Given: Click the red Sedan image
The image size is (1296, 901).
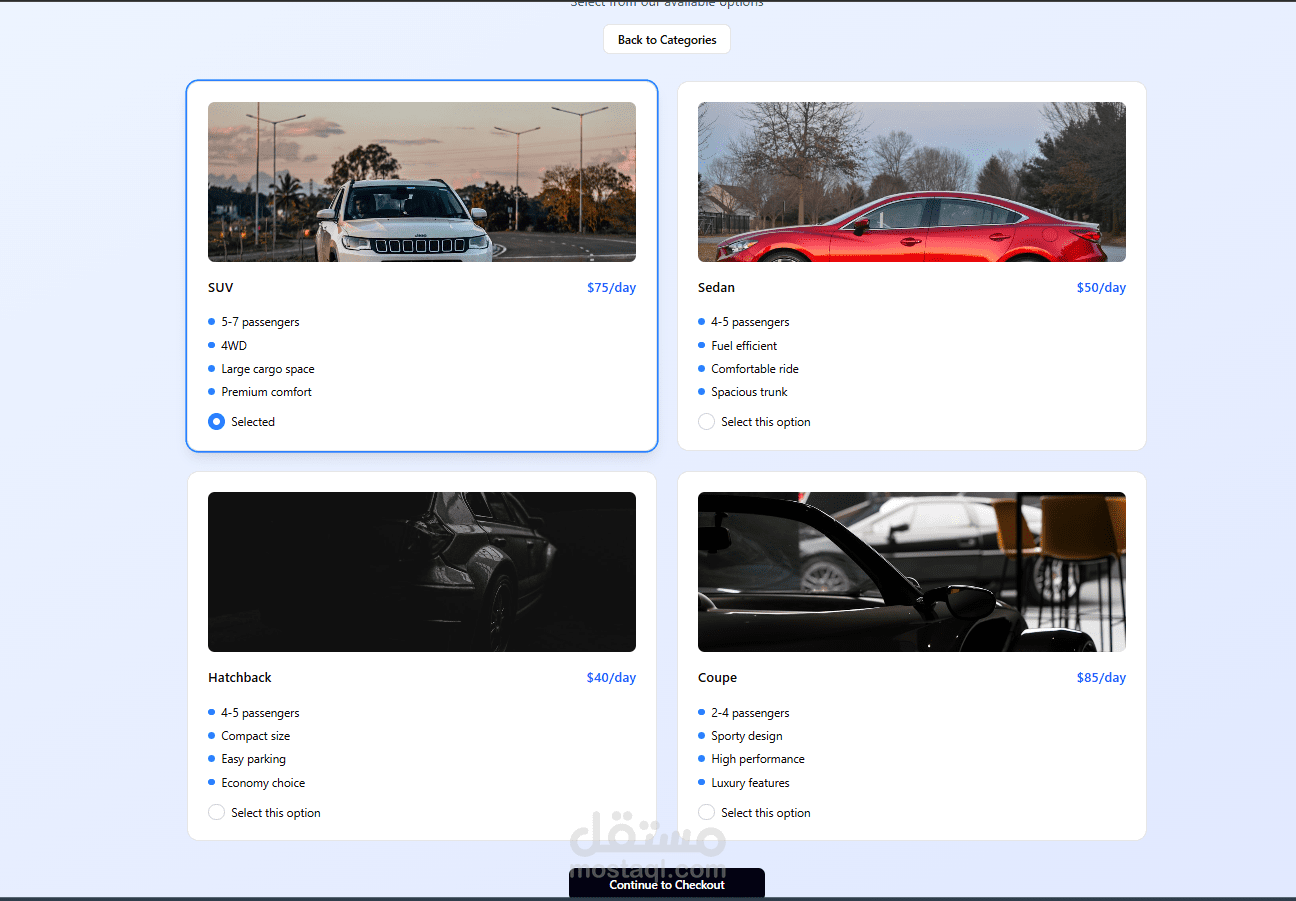Looking at the screenshot, I should [x=911, y=181].
